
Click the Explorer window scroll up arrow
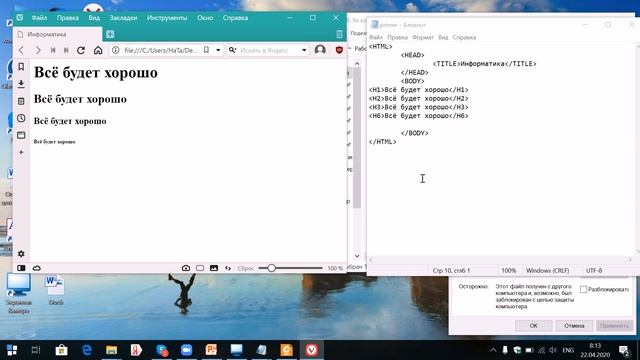357,63
